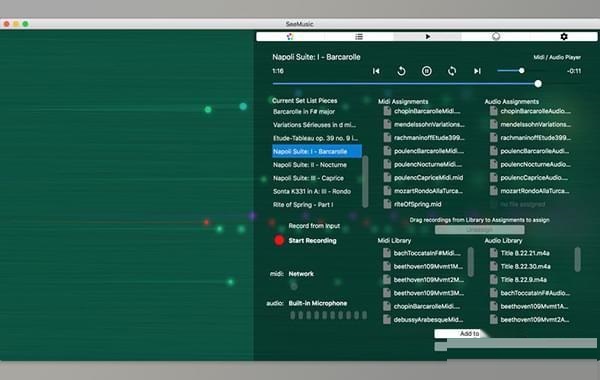
Task: Click the Unassign button
Action: (x=479, y=230)
